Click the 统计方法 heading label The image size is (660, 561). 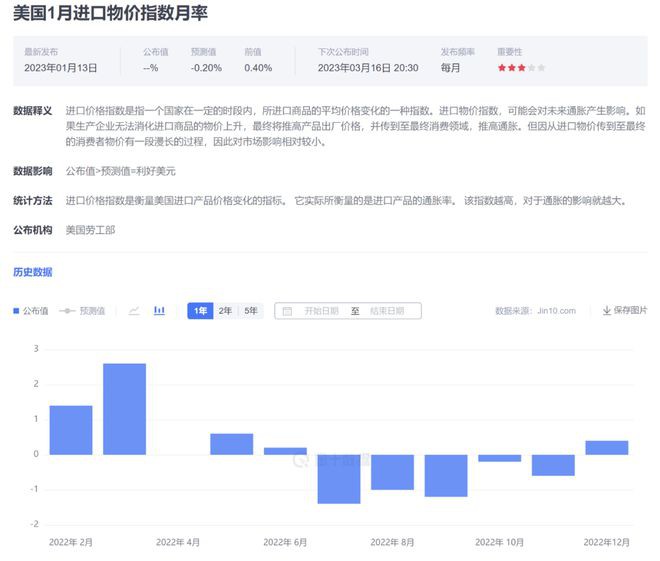coord(33,201)
